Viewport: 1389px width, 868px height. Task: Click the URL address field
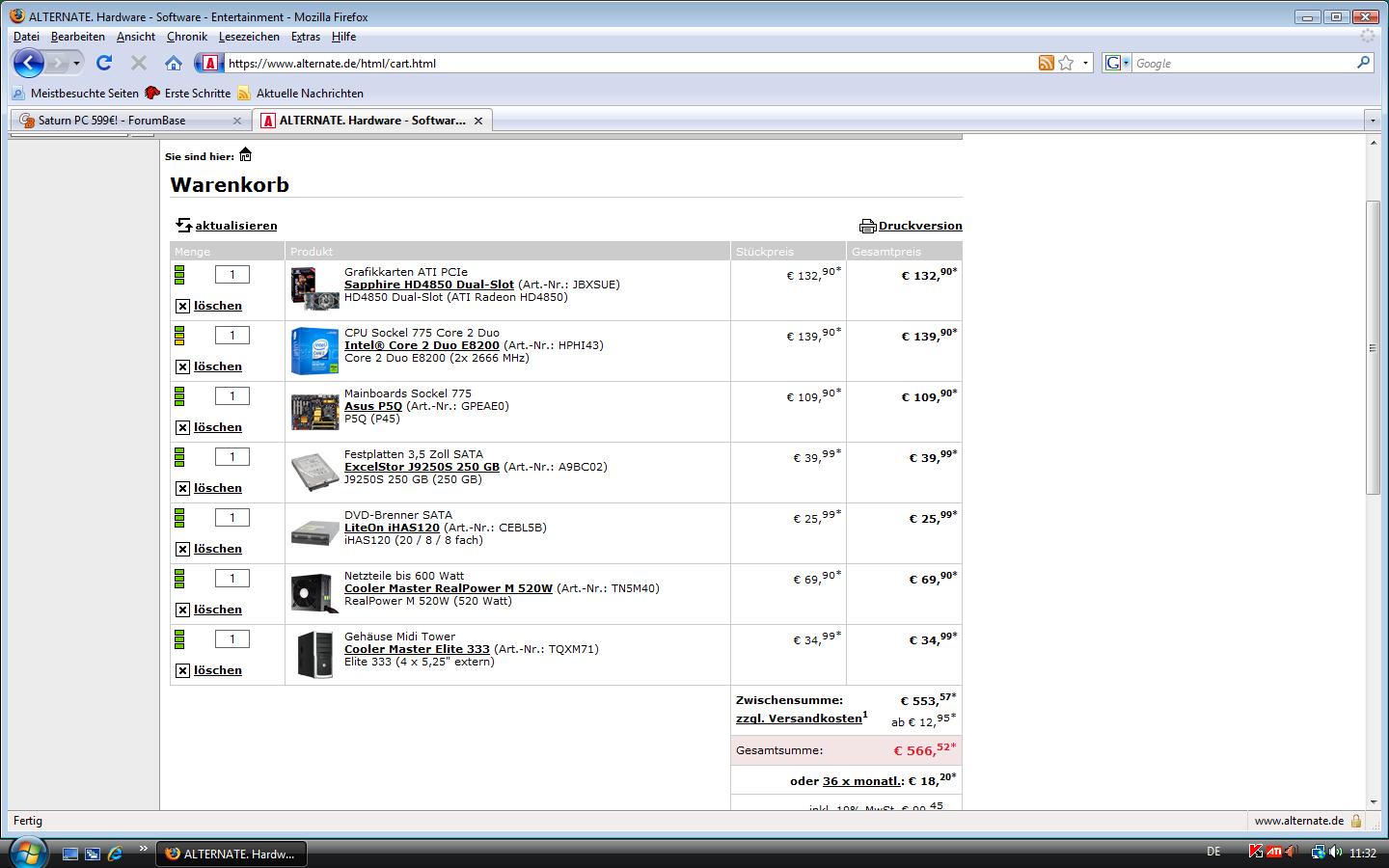click(x=629, y=63)
